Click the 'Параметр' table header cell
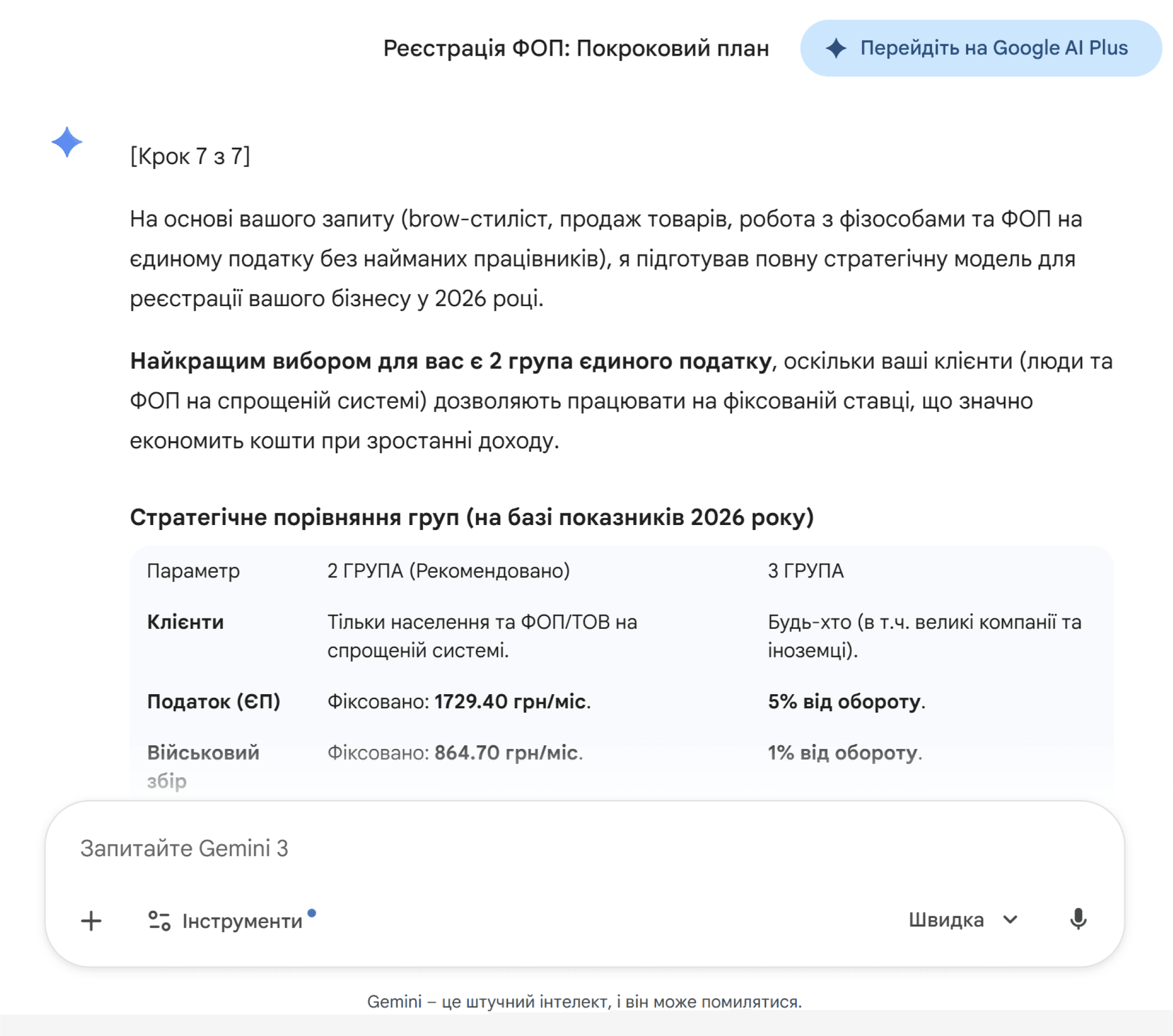This screenshot has height=1036, width=1173. (193, 571)
